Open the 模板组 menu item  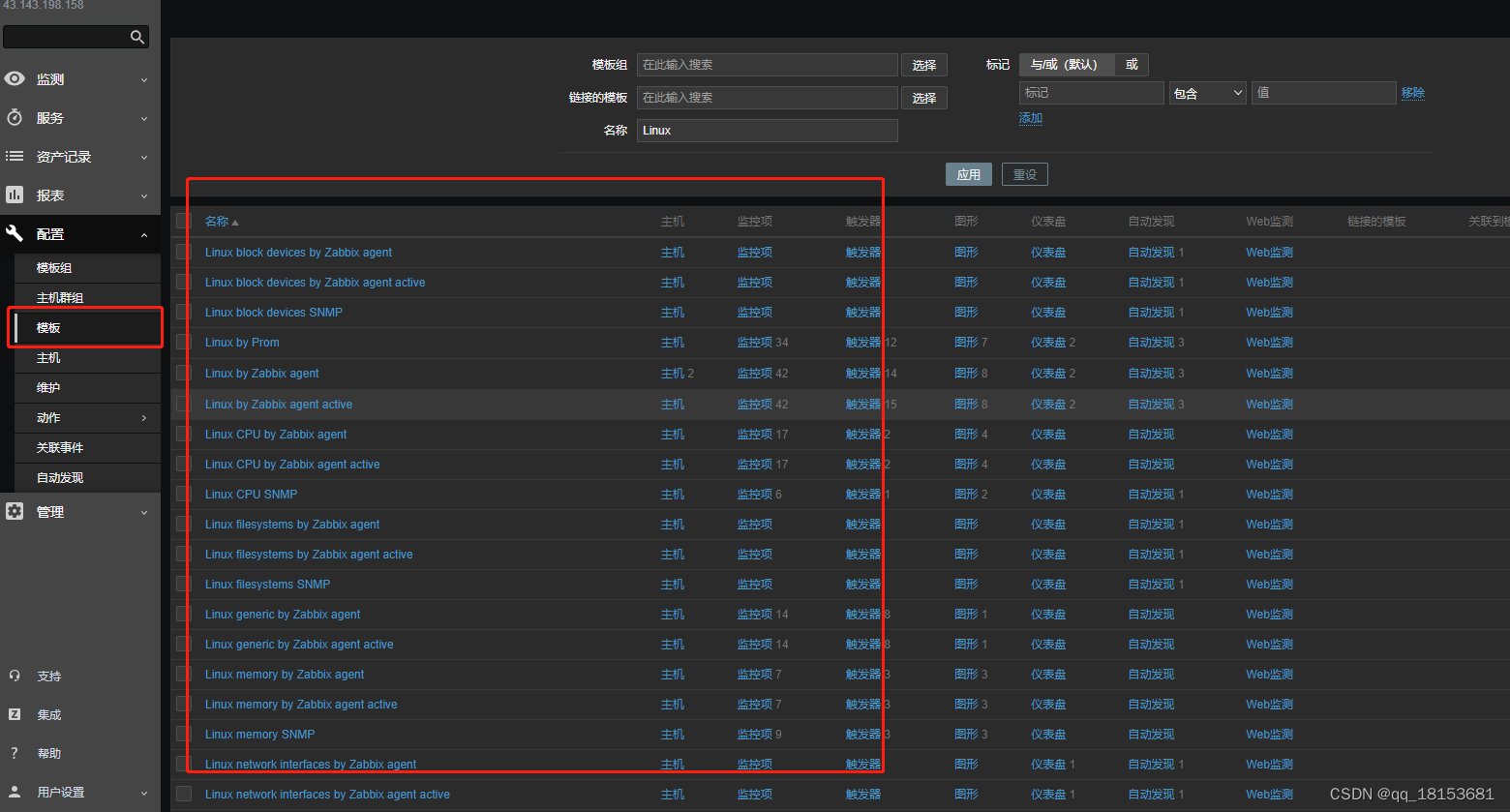88,268
